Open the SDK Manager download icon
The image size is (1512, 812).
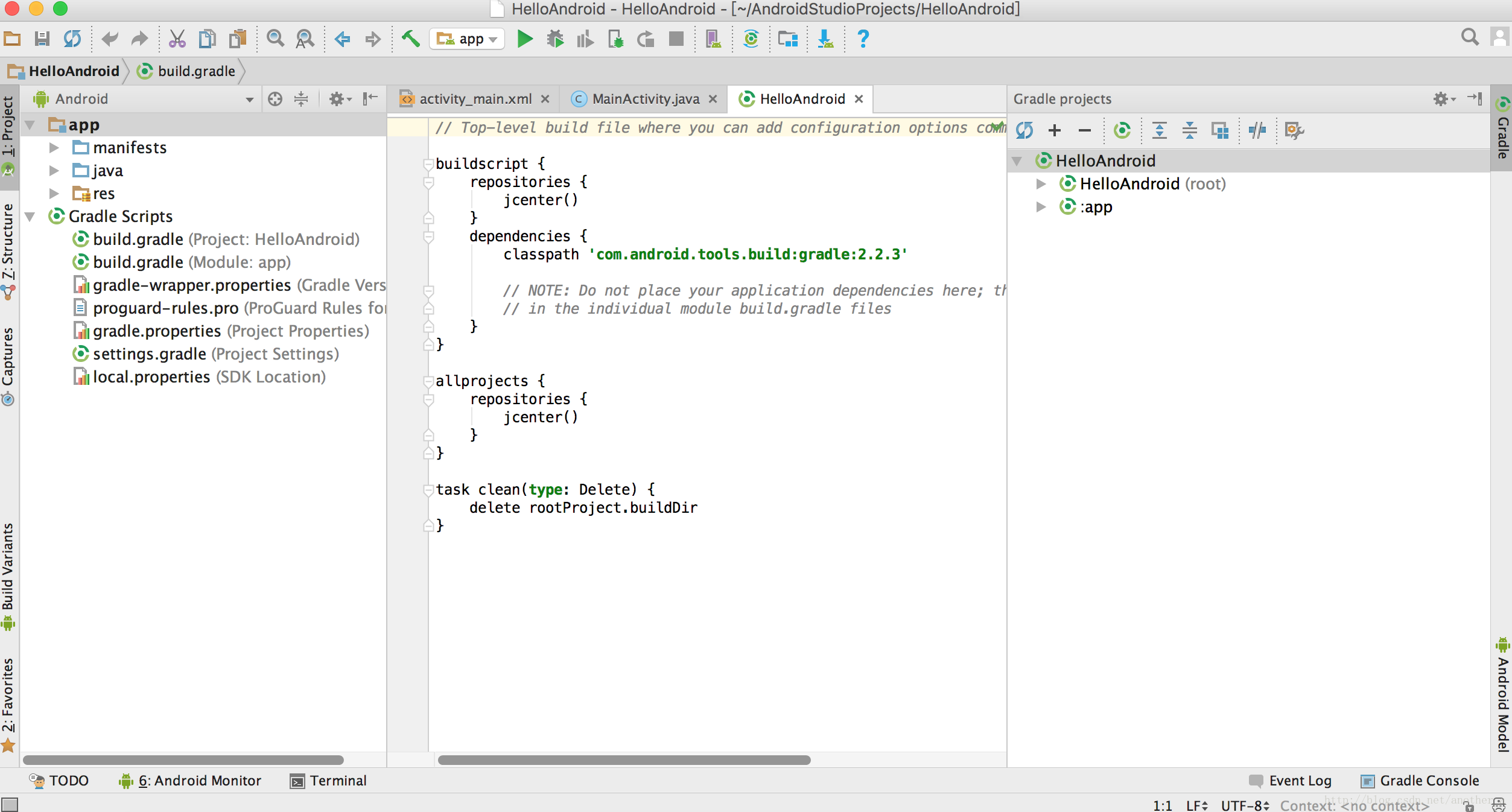tap(825, 39)
